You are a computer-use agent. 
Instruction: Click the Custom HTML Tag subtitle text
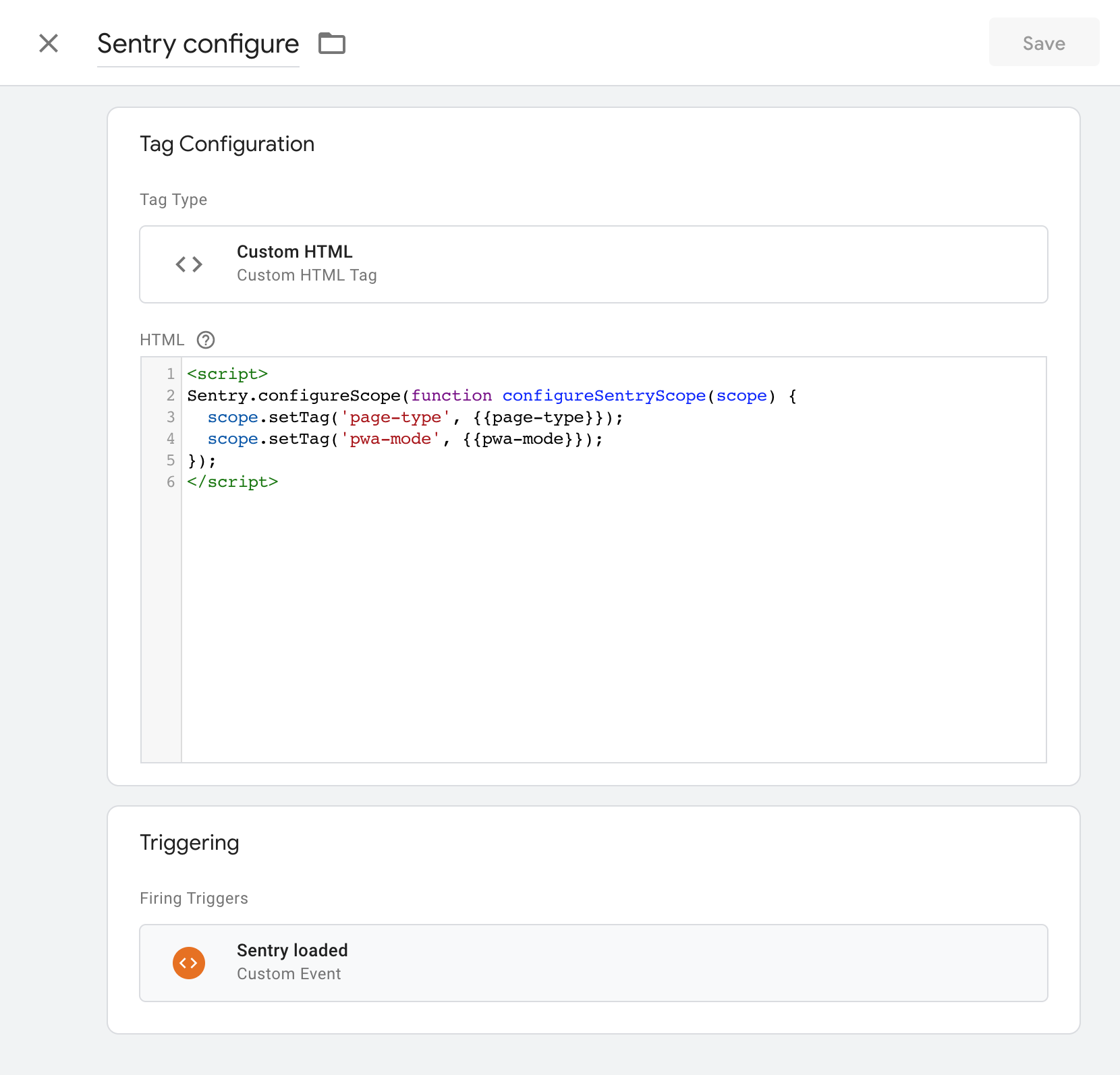(307, 275)
